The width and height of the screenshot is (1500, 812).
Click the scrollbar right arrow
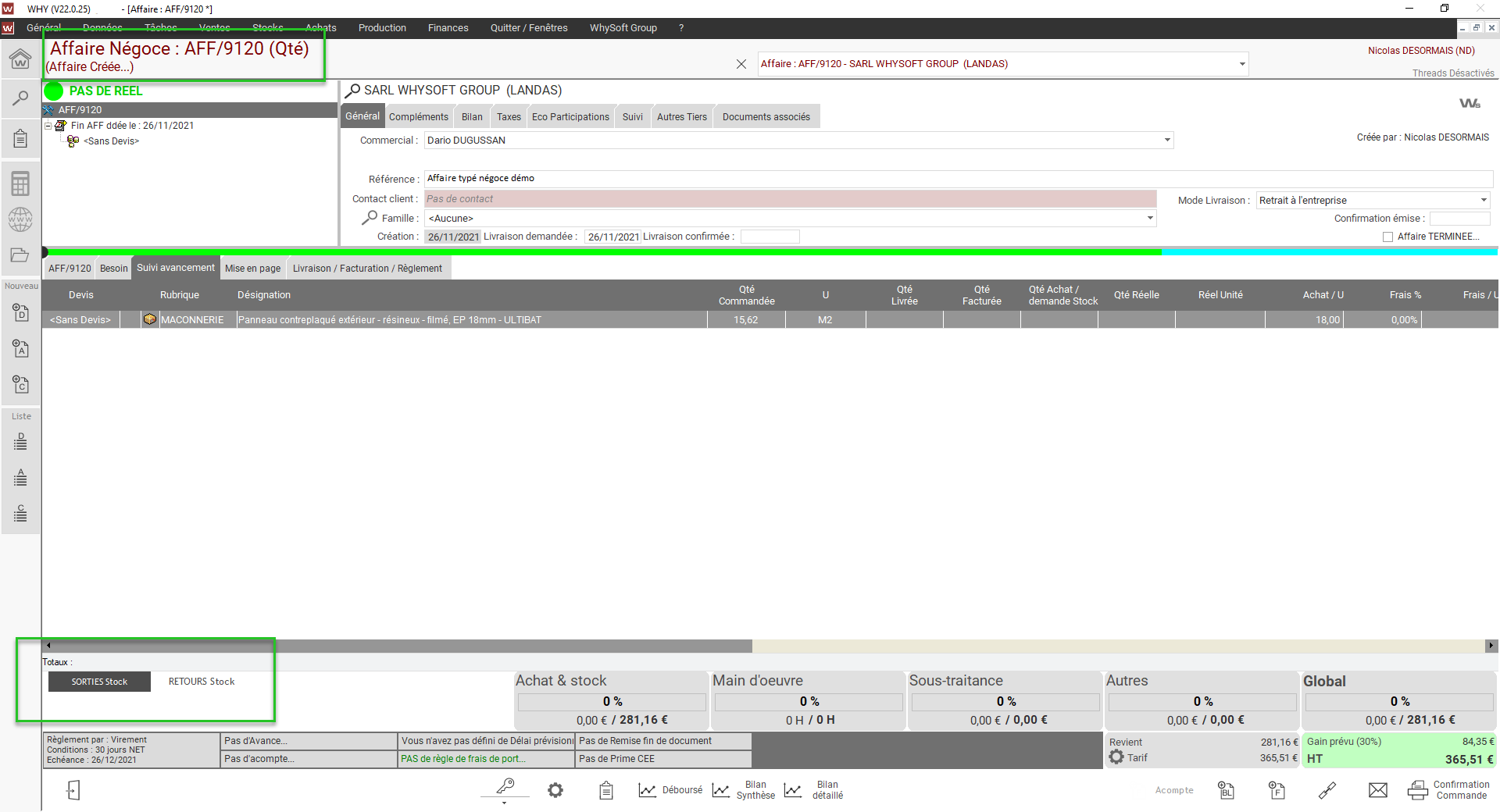[x=1491, y=646]
